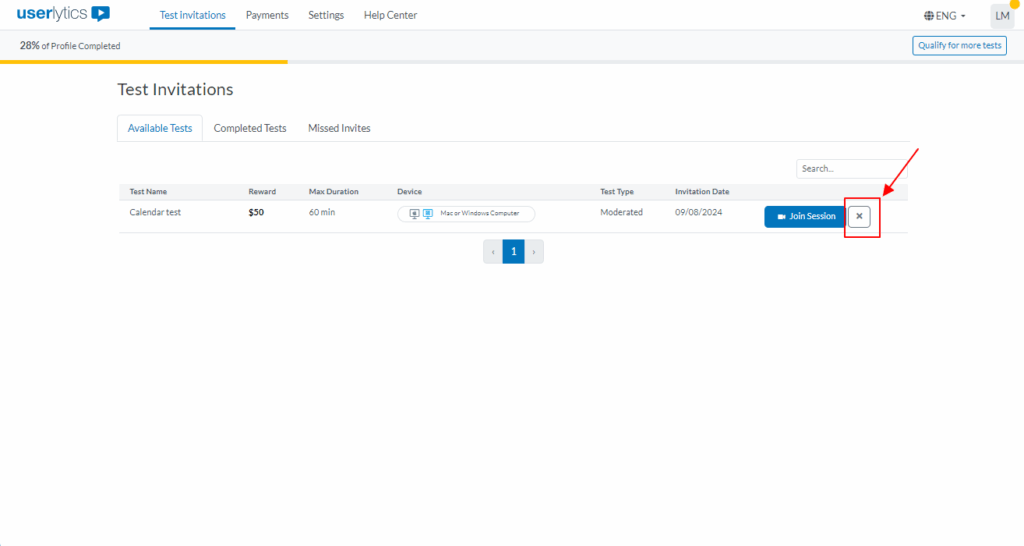
Task: Select the Available Tests tab
Action: (160, 128)
